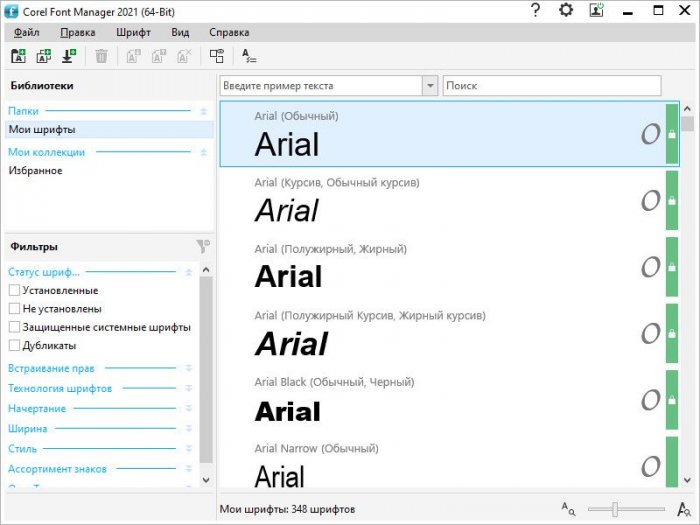Expand the Технология шрифтов filter
Screen dimensions: 700x525
188,388
